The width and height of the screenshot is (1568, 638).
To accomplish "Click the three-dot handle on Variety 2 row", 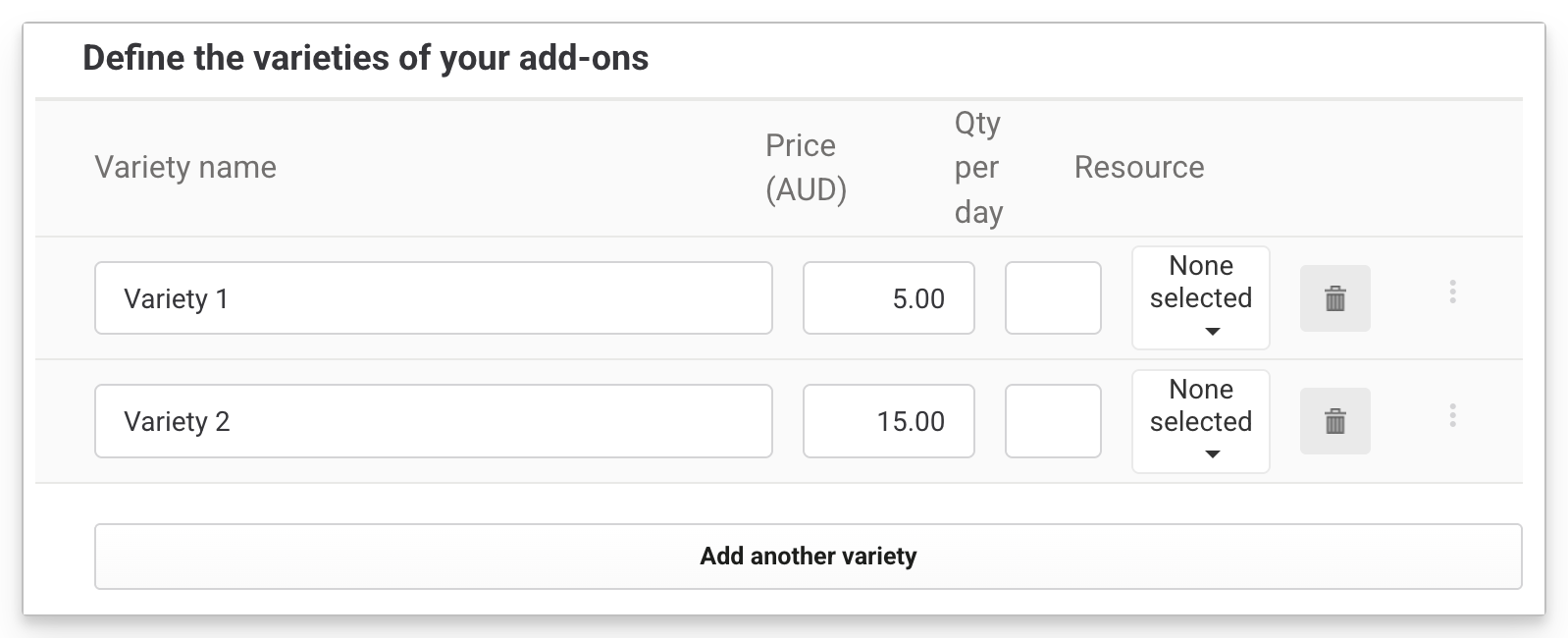I will pos(1452,415).
